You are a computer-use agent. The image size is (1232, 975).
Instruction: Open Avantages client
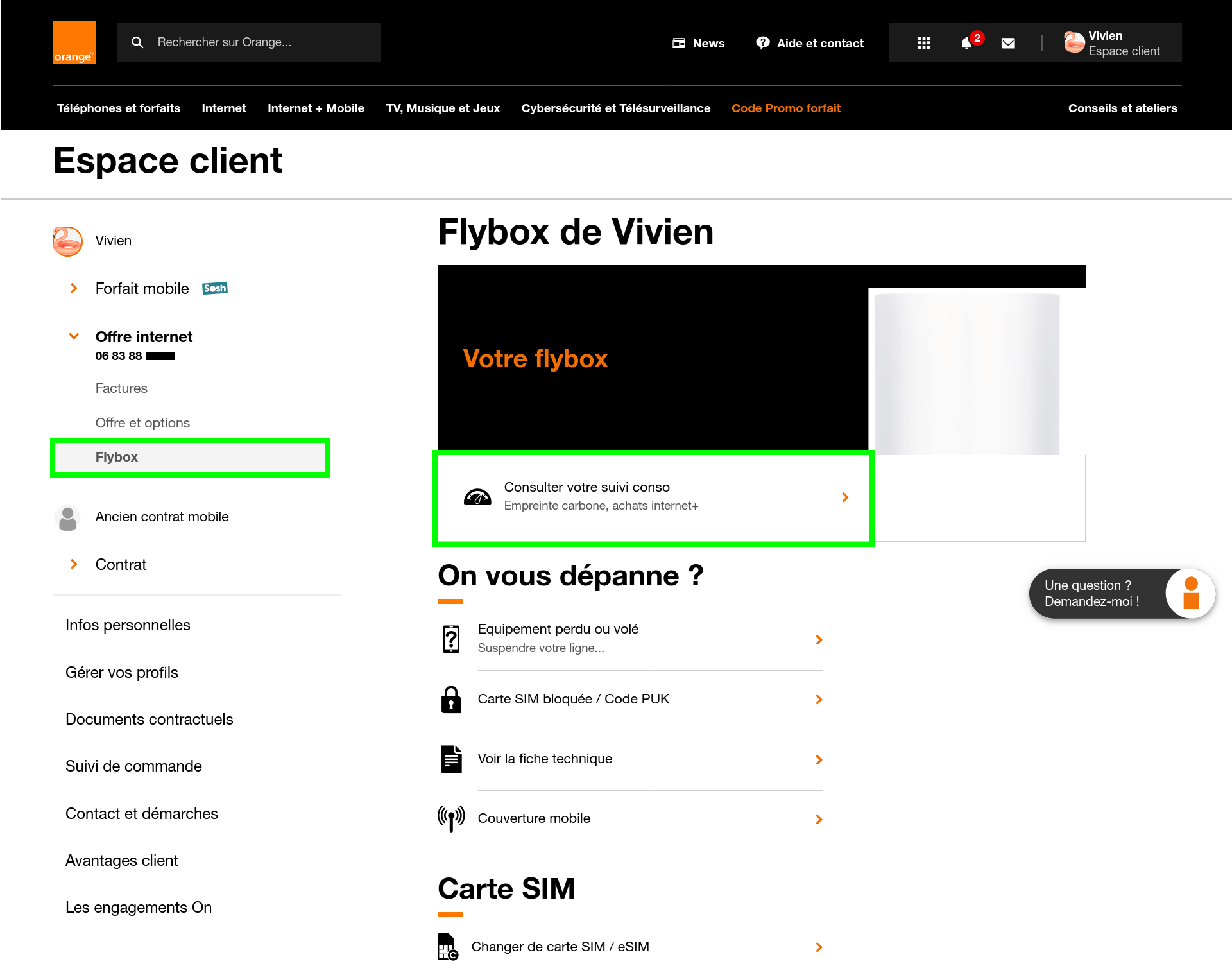coord(122,861)
